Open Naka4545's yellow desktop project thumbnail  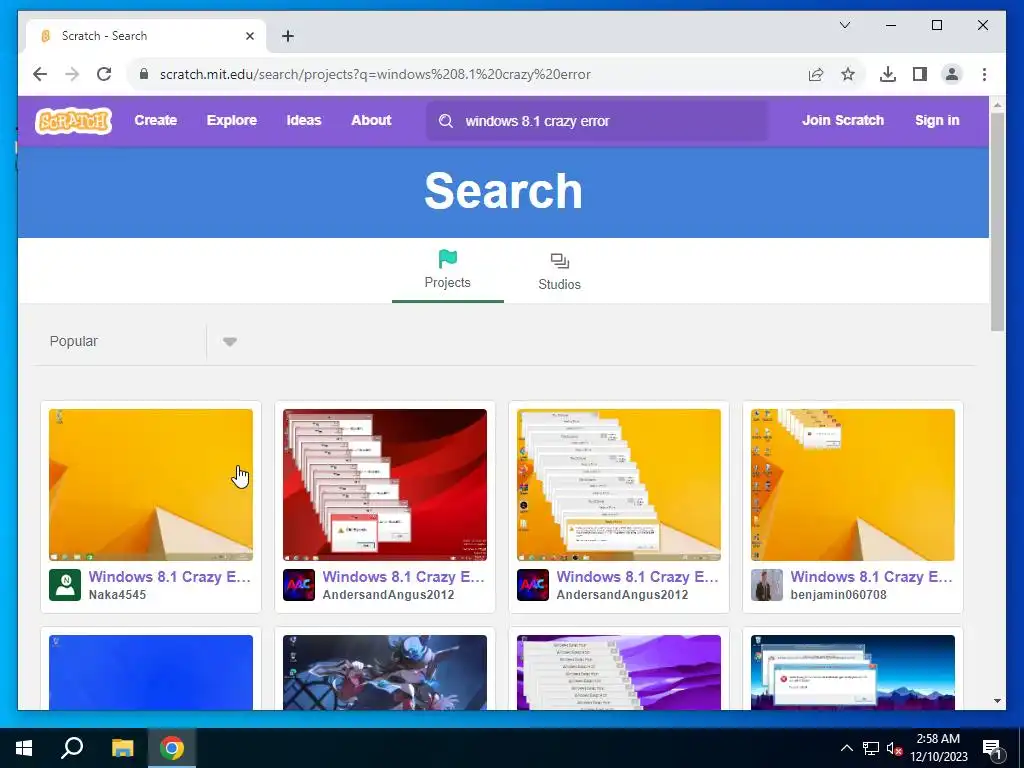[151, 485]
